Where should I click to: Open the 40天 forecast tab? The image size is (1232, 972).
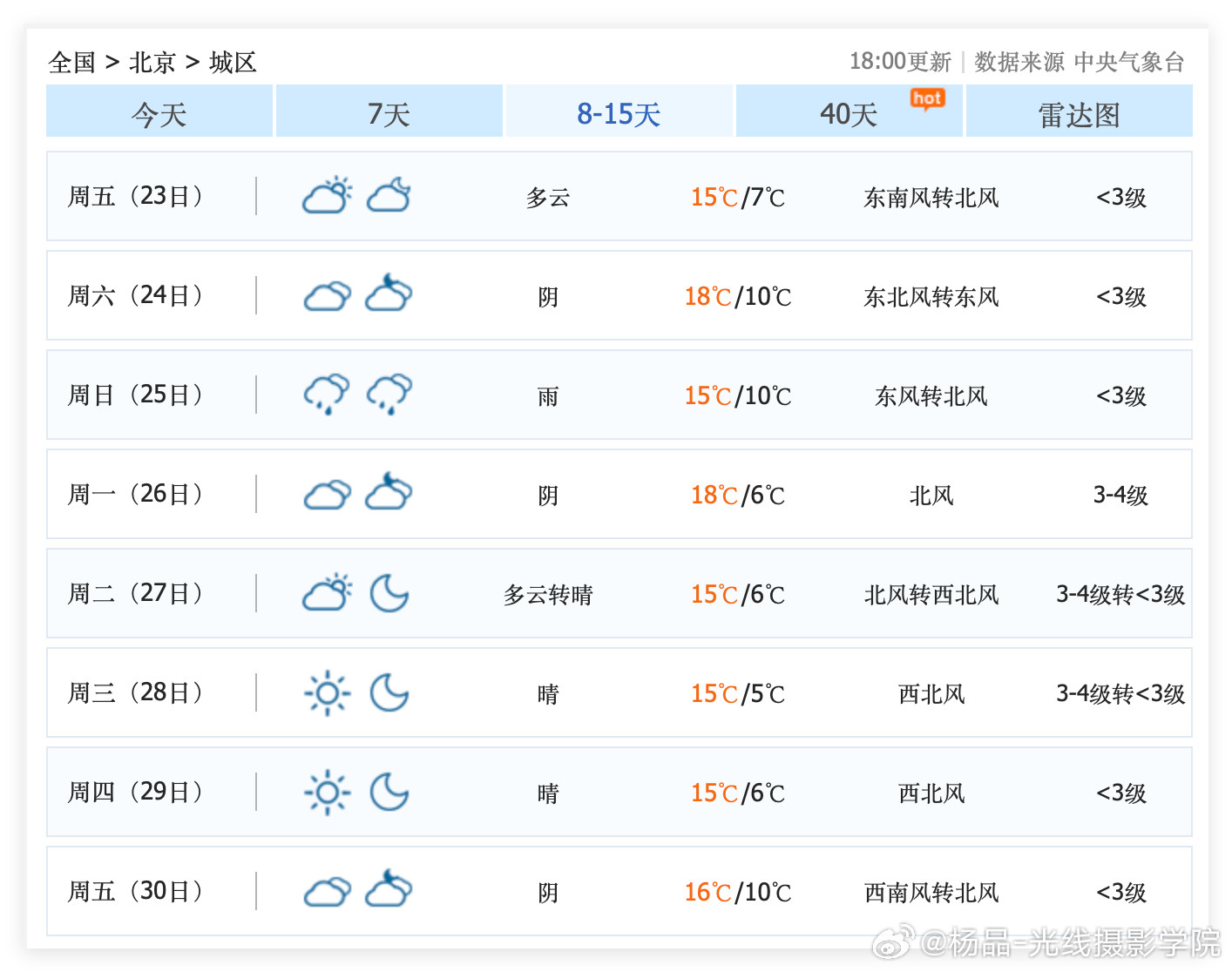[850, 111]
